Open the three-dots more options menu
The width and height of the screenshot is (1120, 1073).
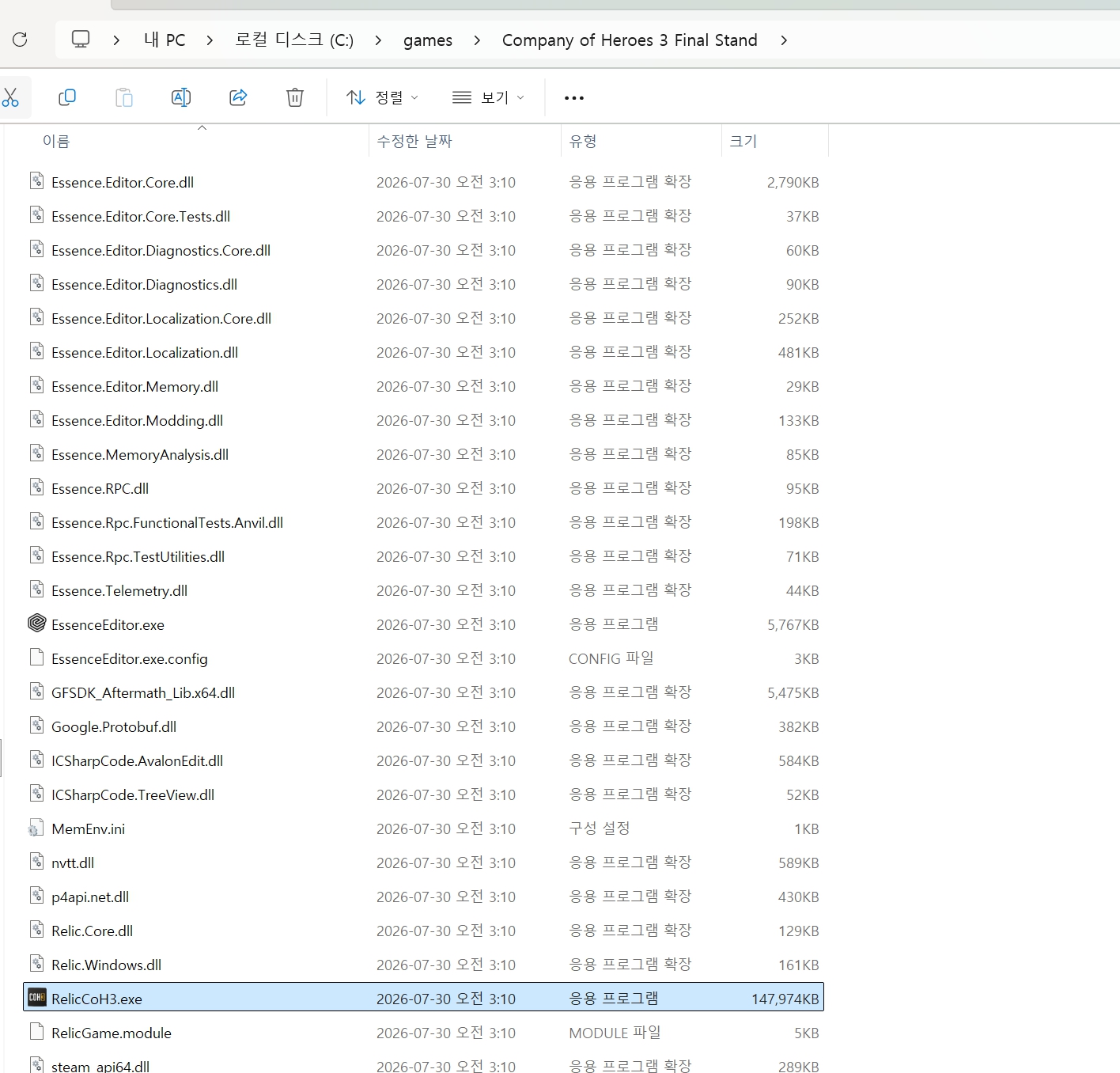(574, 98)
